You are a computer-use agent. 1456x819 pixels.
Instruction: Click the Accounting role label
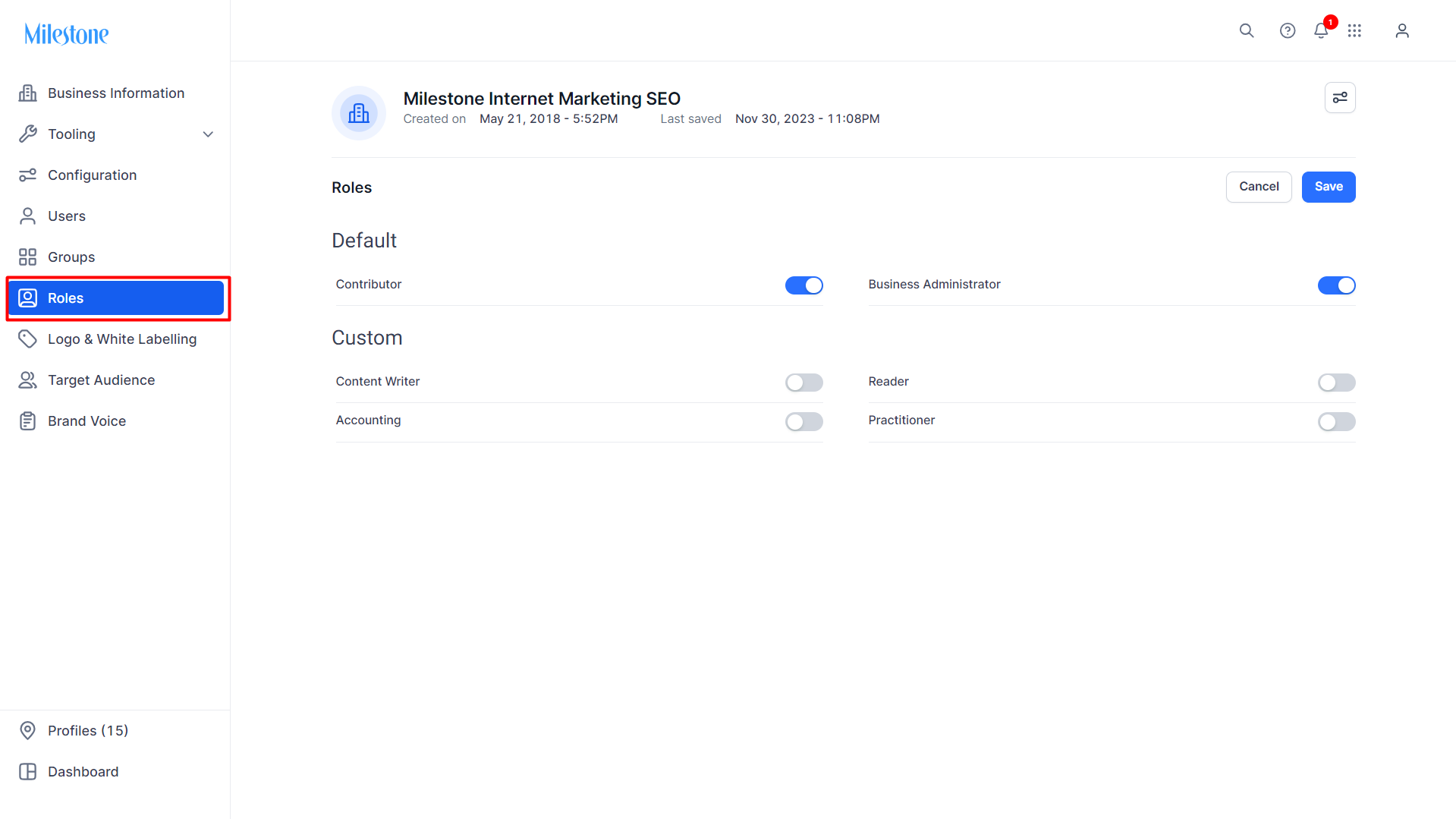tap(368, 421)
